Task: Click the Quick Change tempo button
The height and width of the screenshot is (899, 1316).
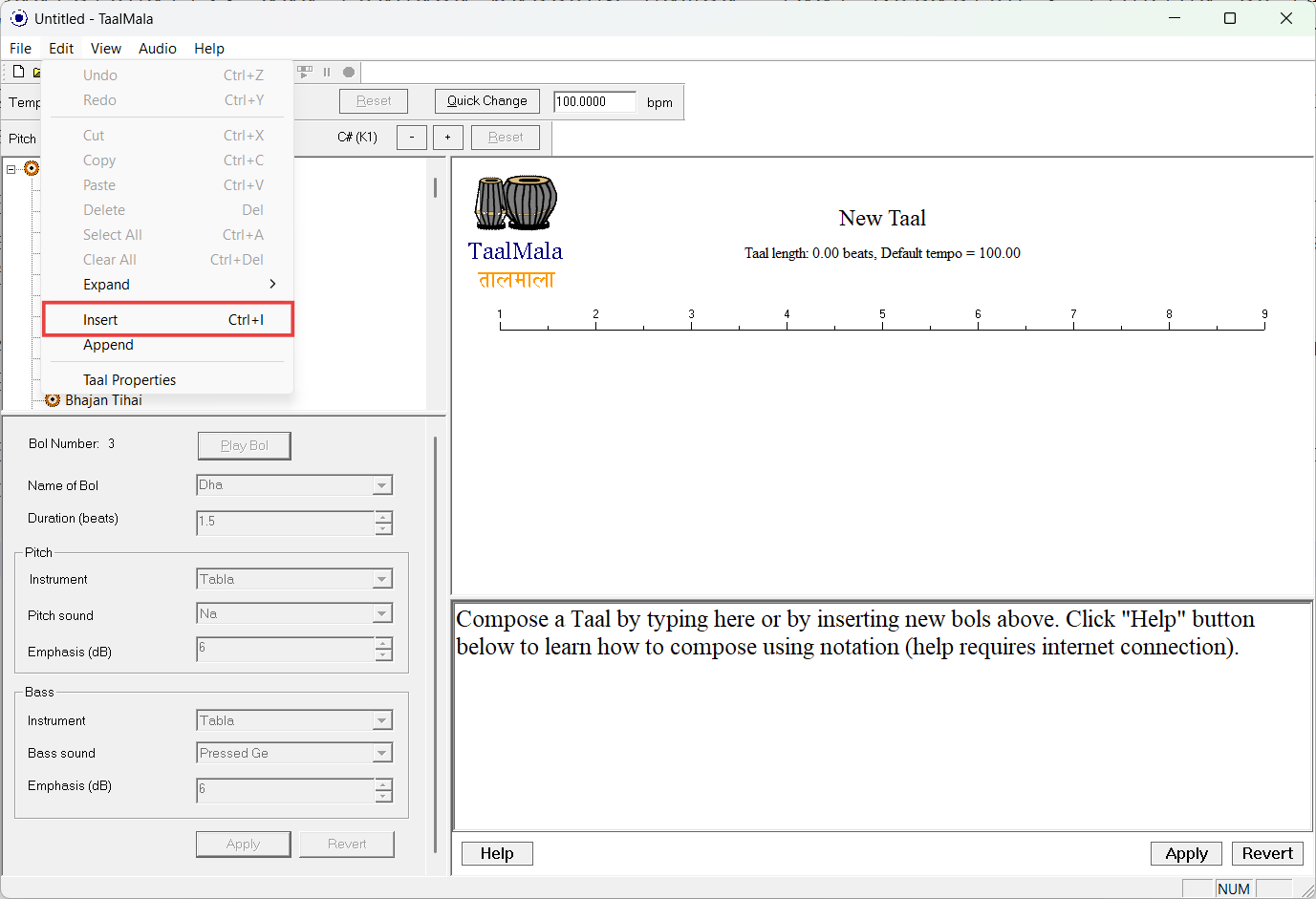Action: coord(487,101)
